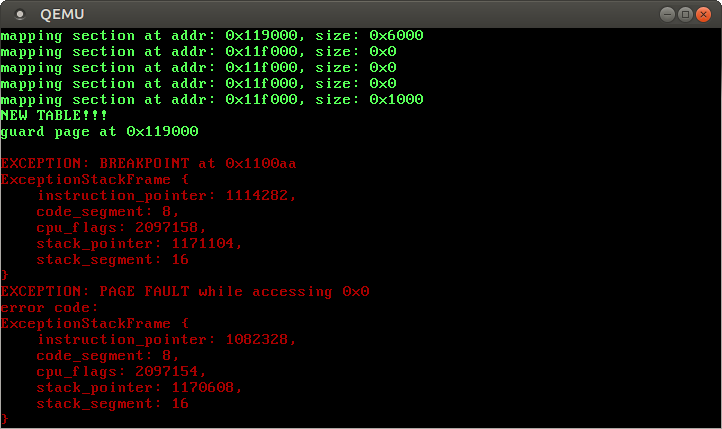Close the QEMU window

click(704, 14)
